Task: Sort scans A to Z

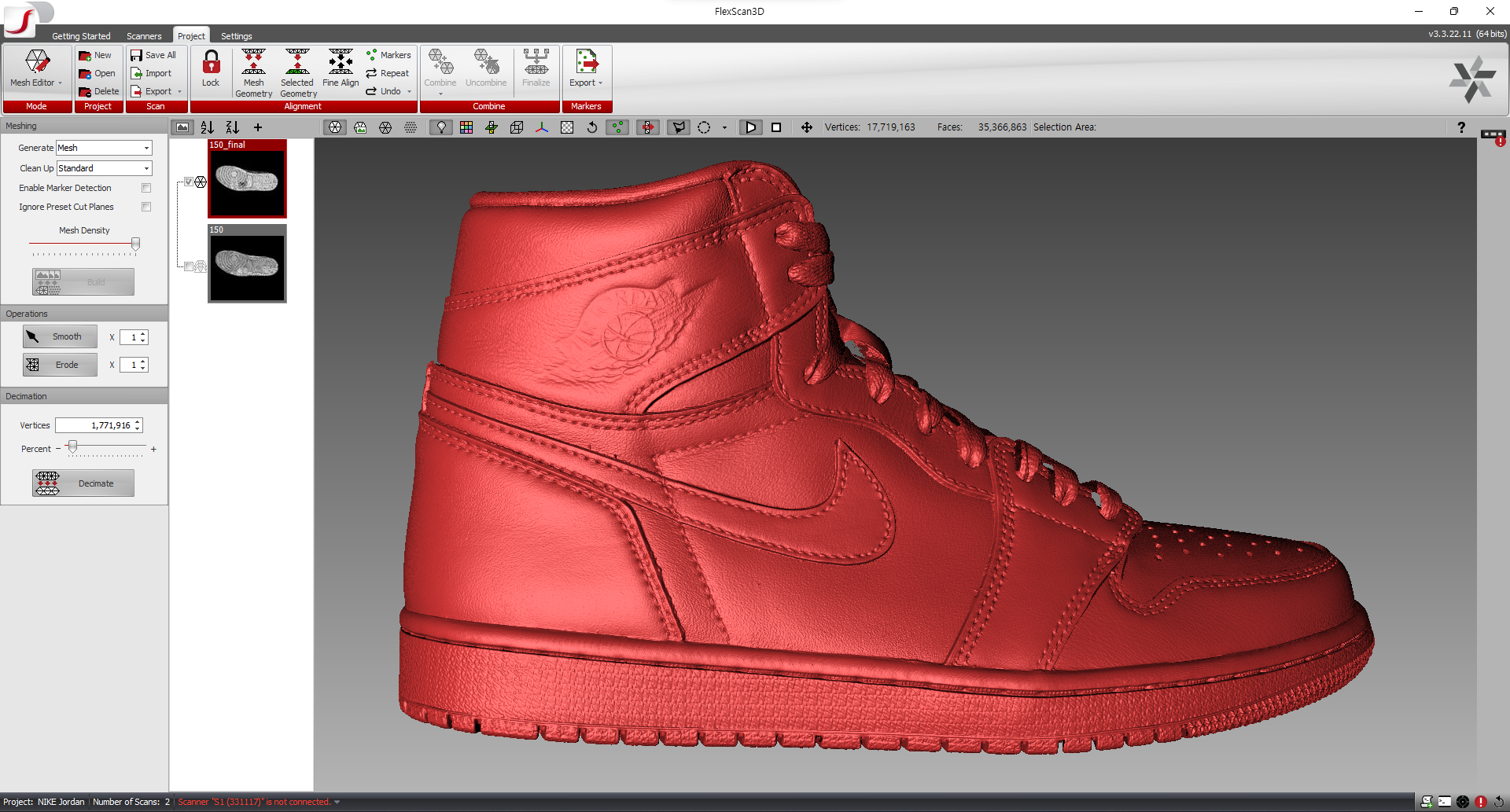Action: coord(208,127)
